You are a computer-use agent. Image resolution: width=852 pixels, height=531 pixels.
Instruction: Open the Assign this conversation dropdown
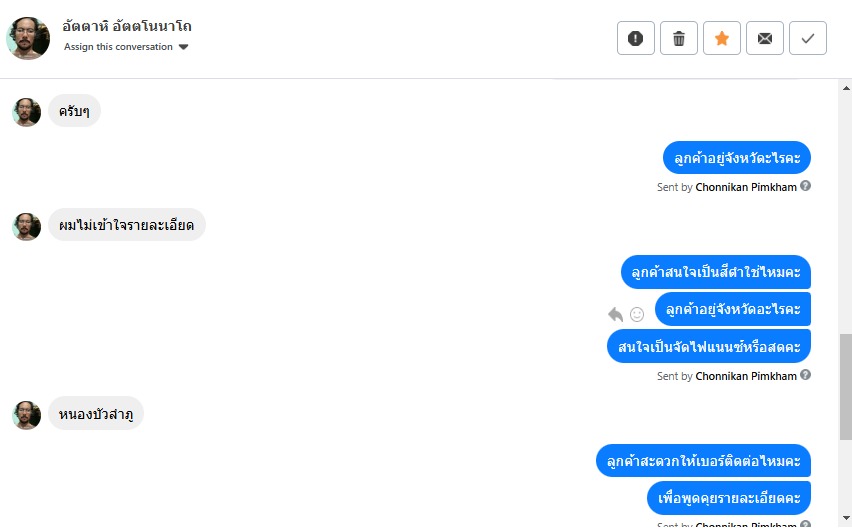click(x=118, y=47)
